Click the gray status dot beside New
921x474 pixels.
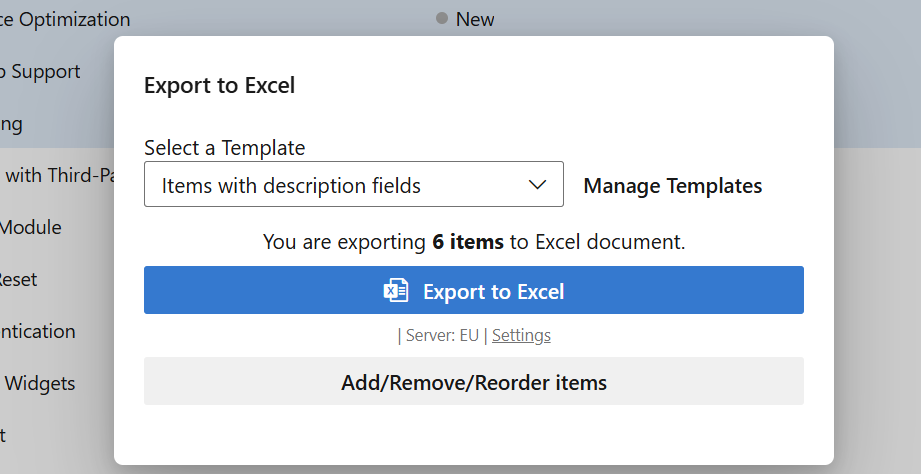(x=442, y=18)
